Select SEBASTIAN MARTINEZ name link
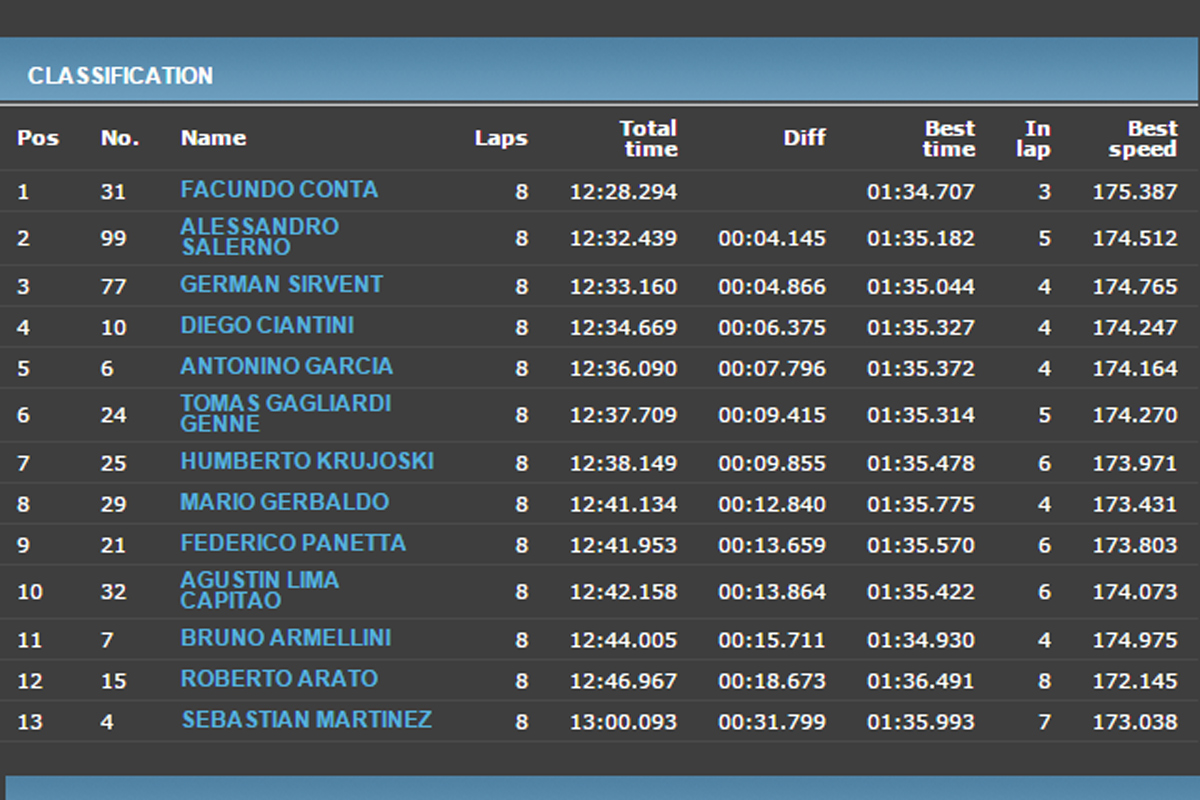This screenshot has height=800, width=1200. tap(307, 719)
